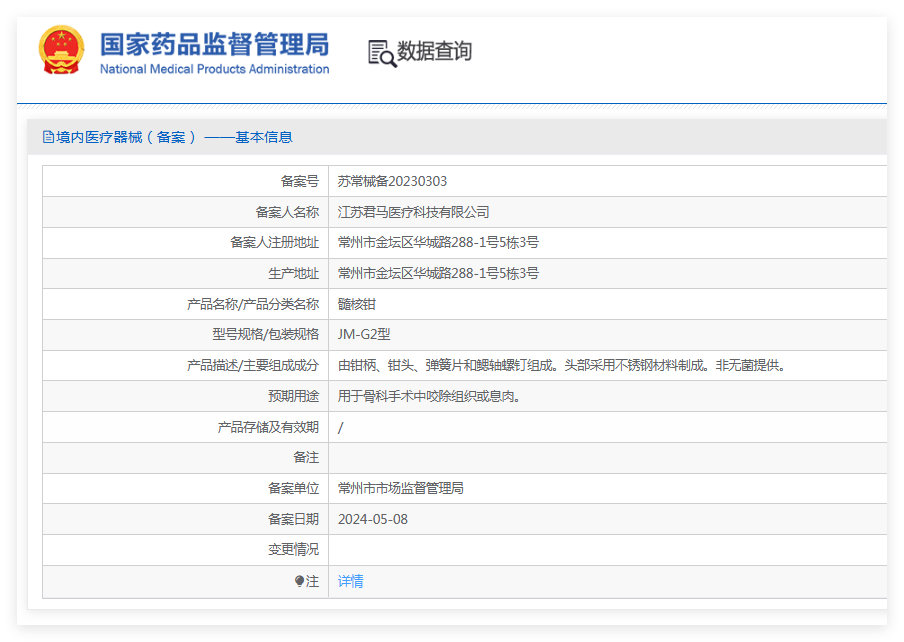This screenshot has width=904, height=642.
Task: Click the company name 江苏君马医疗科技有限公司
Action: 413,212
